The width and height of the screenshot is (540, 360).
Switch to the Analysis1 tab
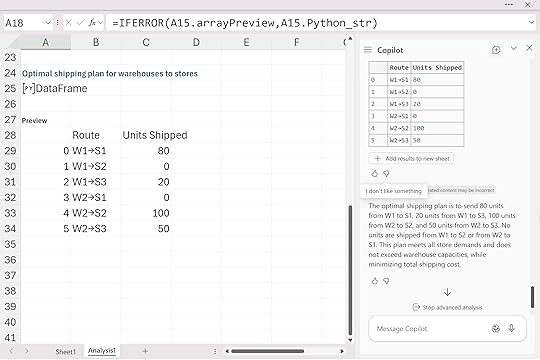(x=102, y=351)
